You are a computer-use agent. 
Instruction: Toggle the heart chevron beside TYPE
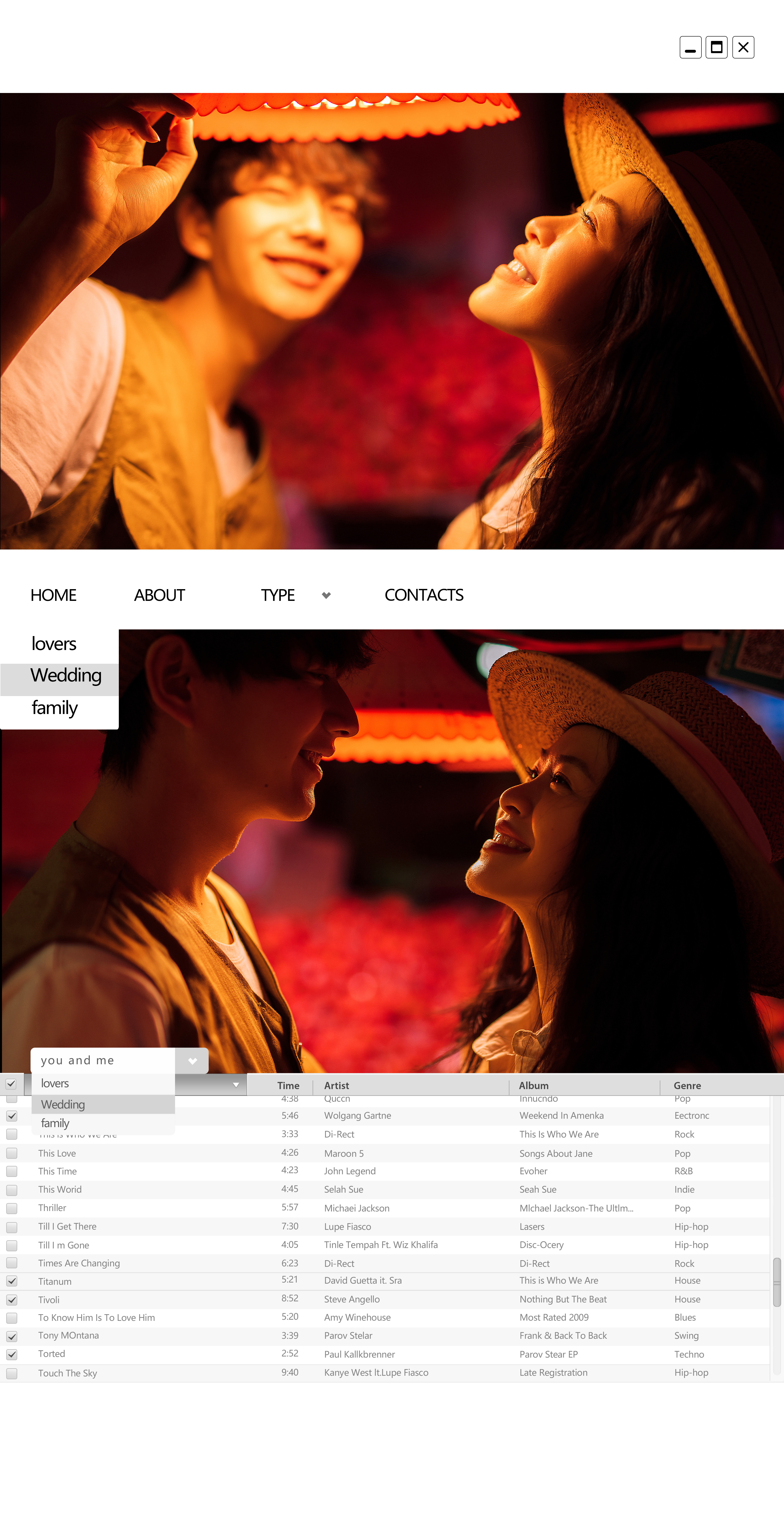[326, 595]
